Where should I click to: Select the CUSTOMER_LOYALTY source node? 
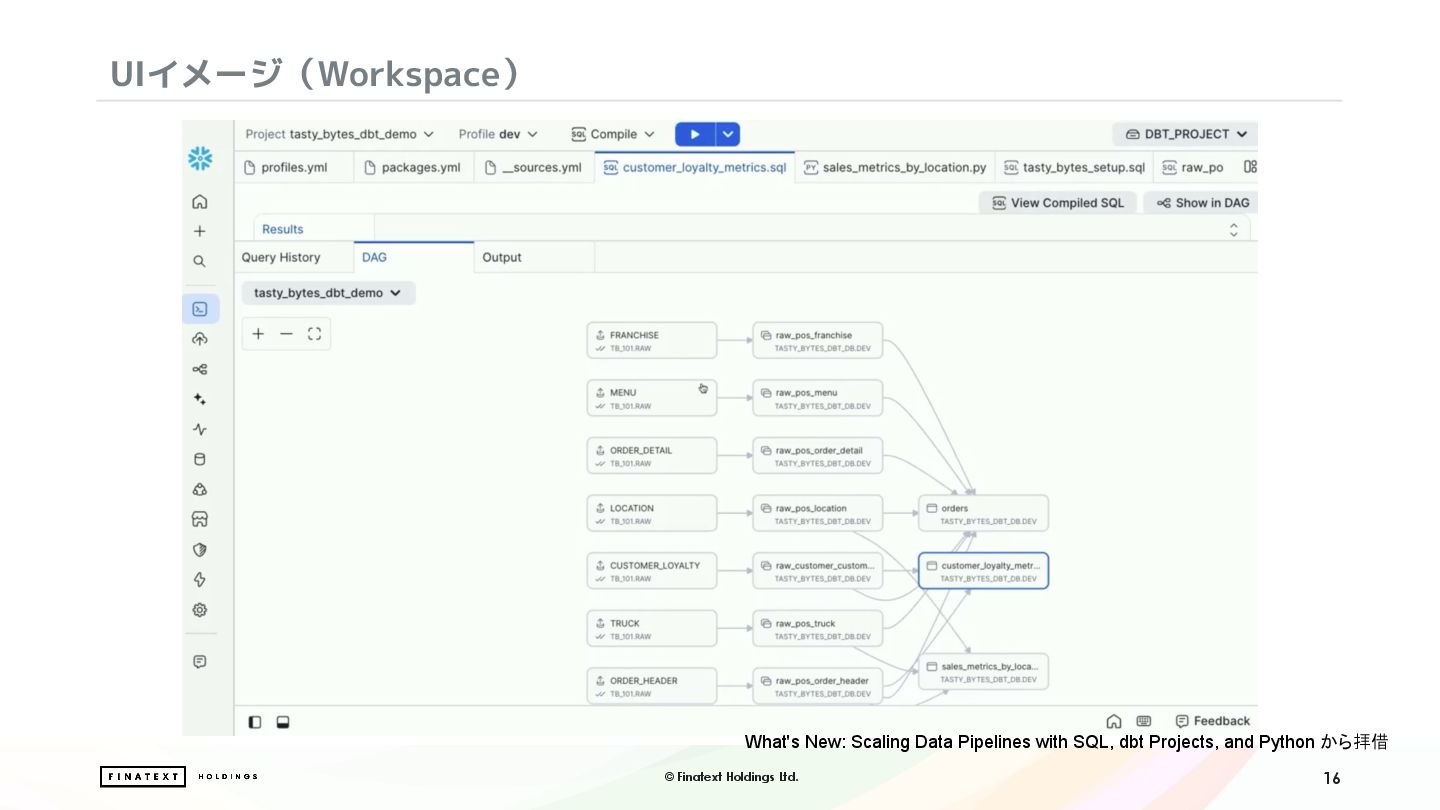[x=652, y=571]
